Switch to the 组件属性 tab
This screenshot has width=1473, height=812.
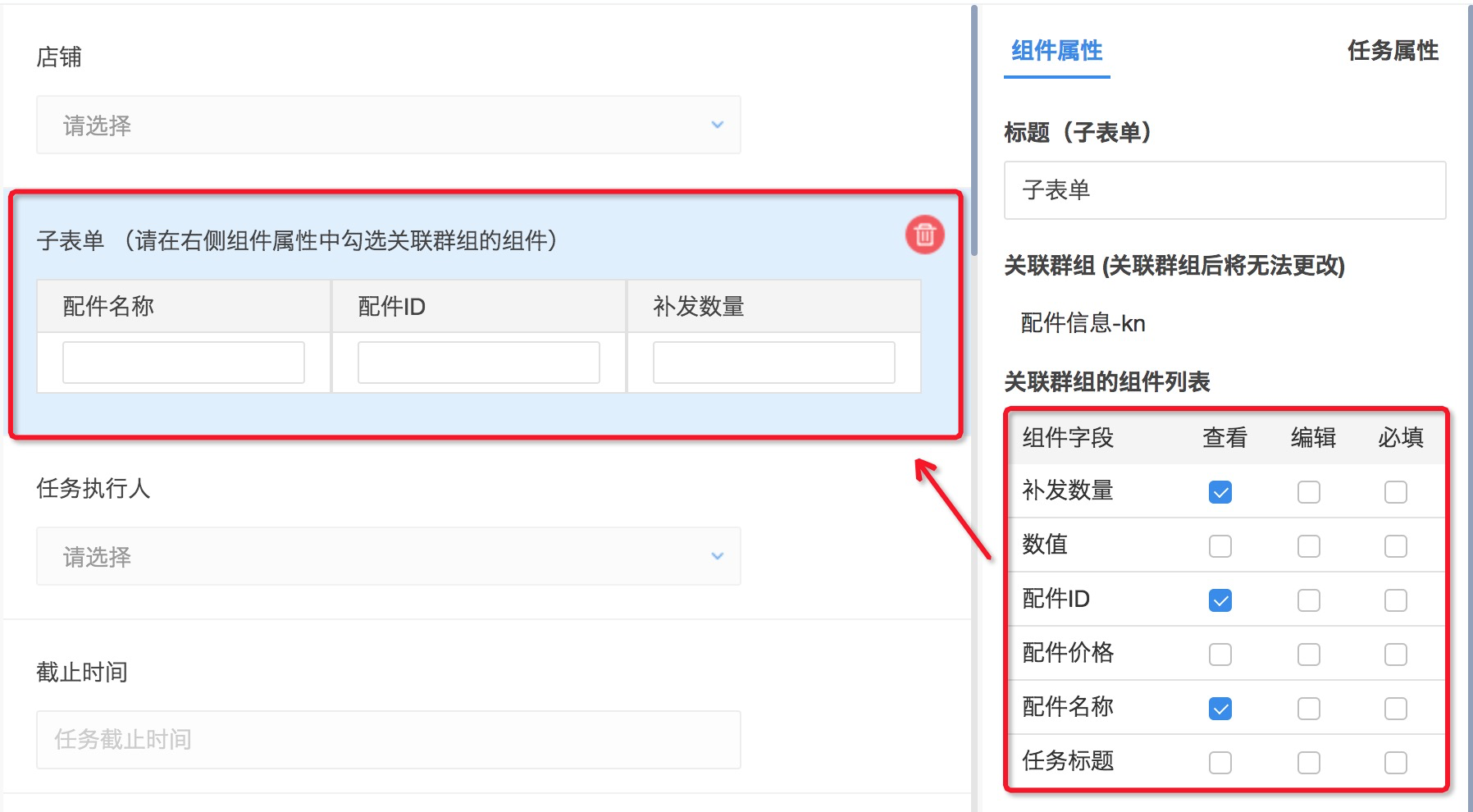click(1056, 51)
